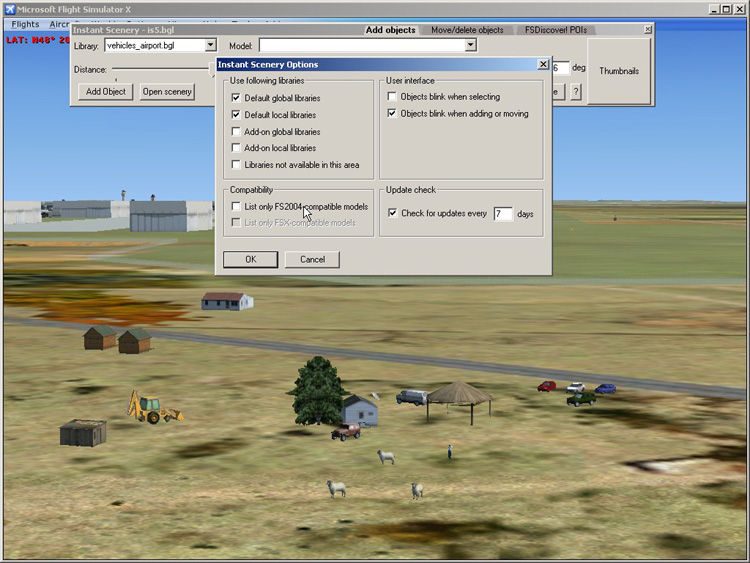Close the Instant Scenery window
This screenshot has height=563, width=750.
[648, 30]
